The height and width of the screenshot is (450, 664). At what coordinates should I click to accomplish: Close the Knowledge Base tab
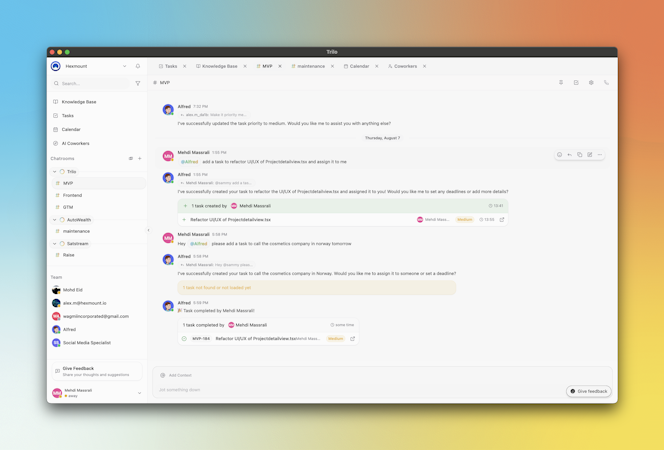[x=245, y=66]
